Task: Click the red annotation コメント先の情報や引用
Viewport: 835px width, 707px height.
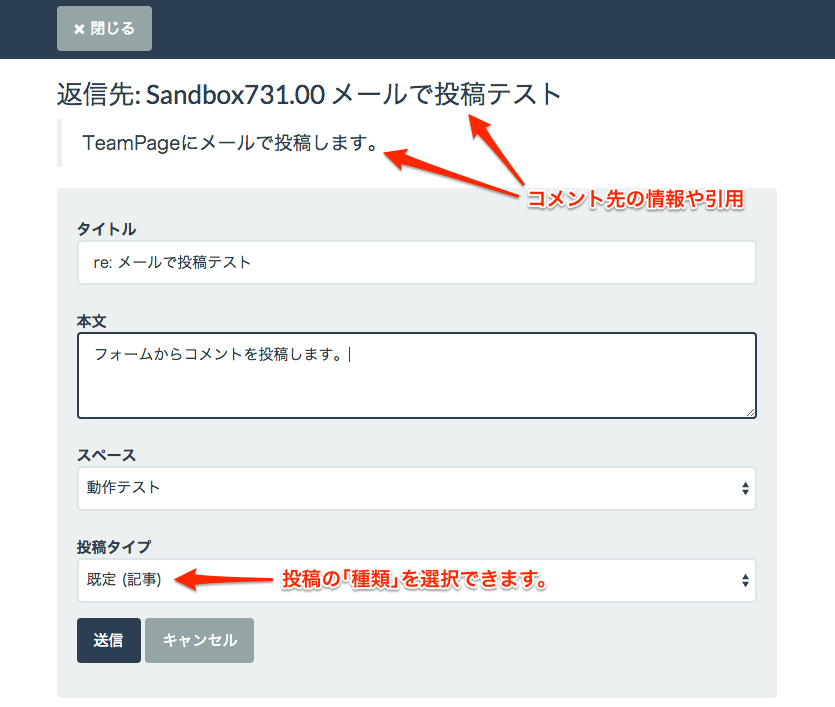Action: pos(635,199)
